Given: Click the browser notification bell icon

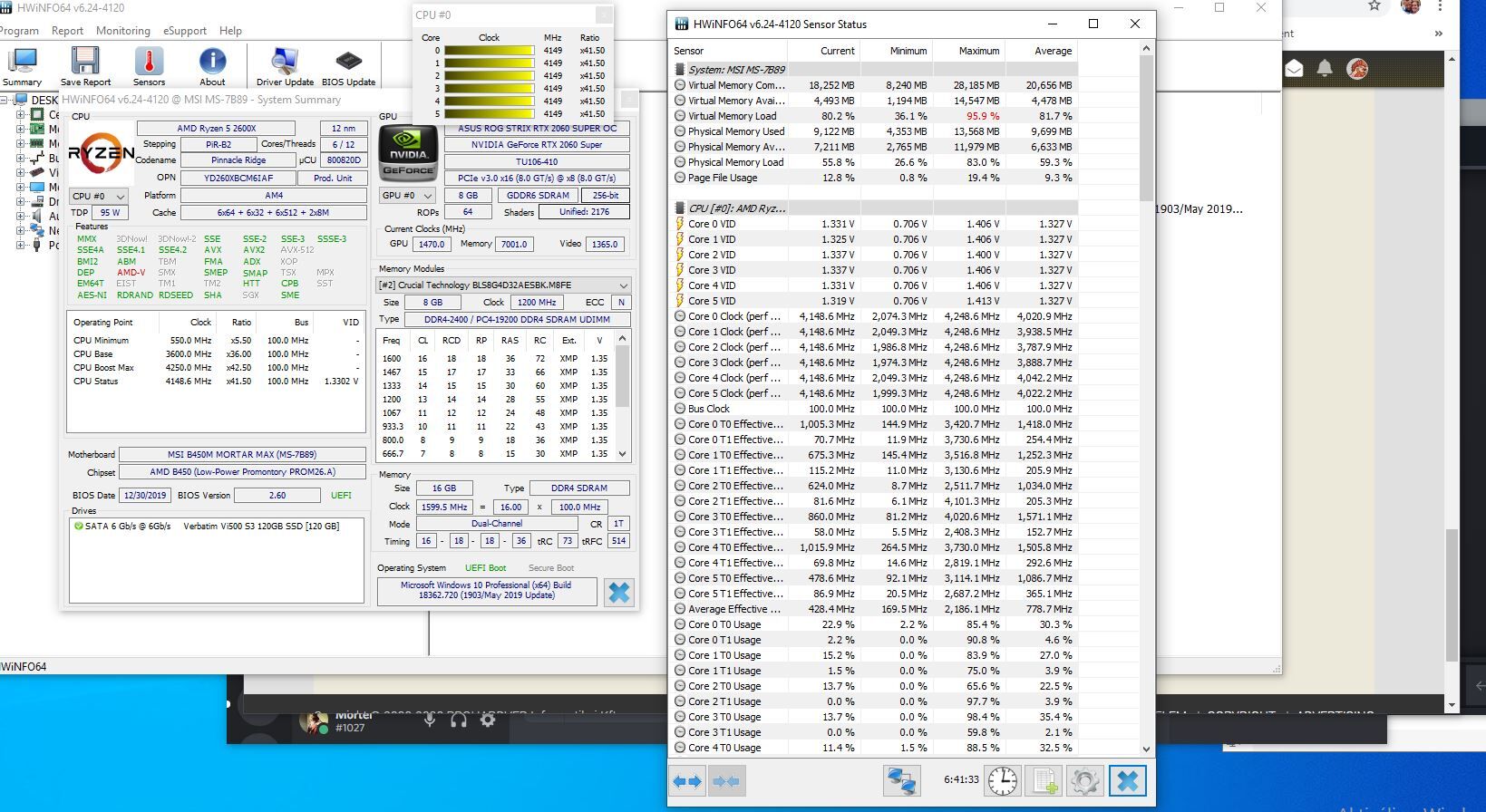Looking at the screenshot, I should pyautogui.click(x=1325, y=69).
